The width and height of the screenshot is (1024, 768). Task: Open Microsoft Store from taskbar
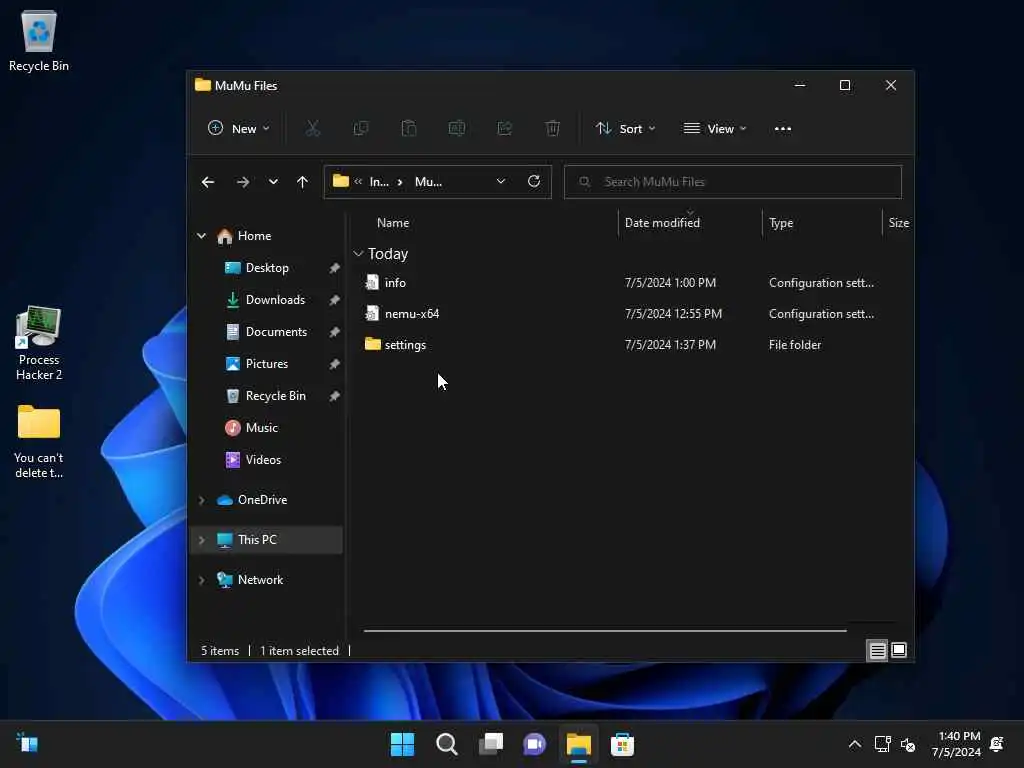[x=622, y=744]
